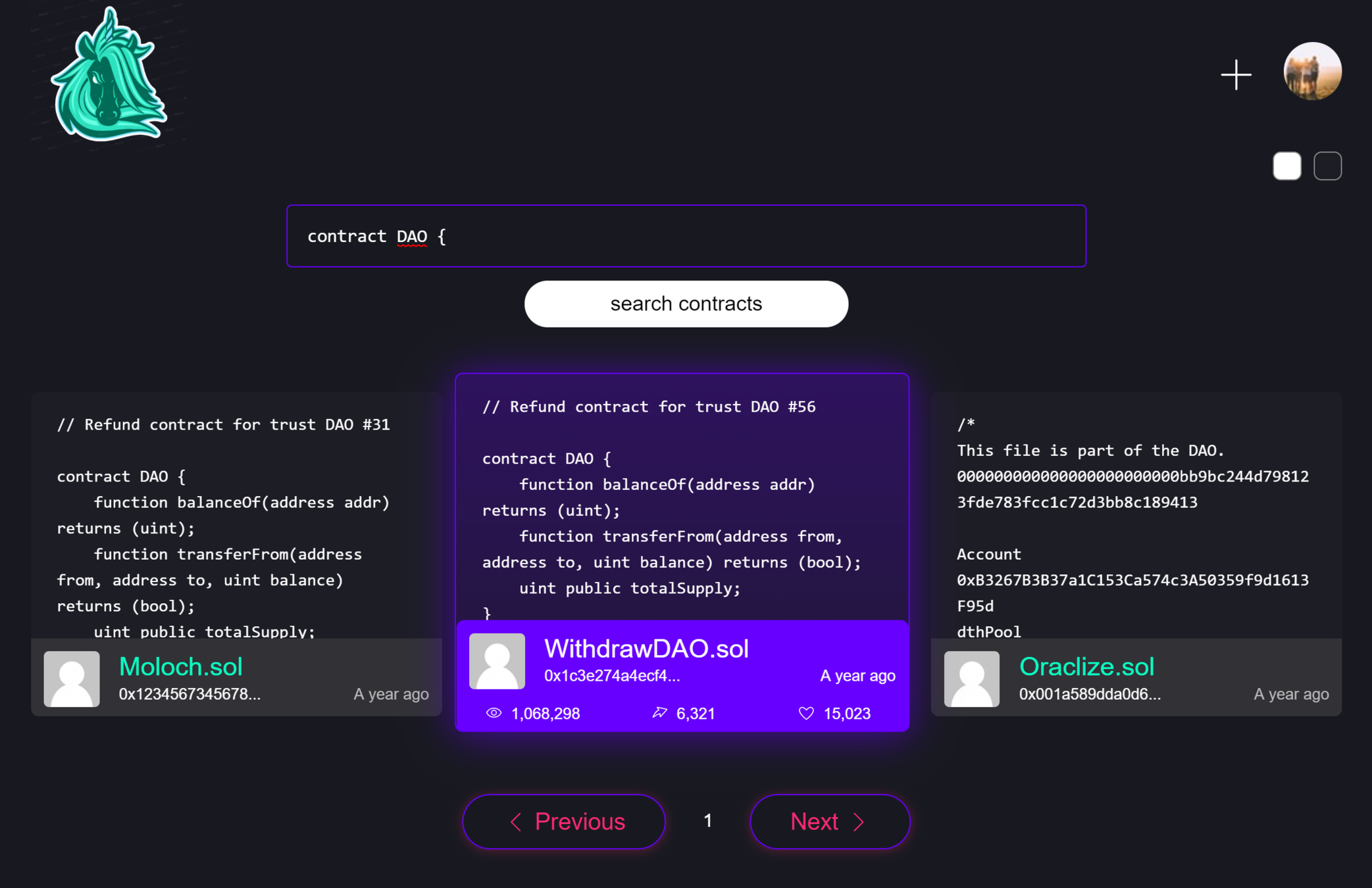Screen dimensions: 1372x888
Task: Open the WithdrawDAO.sol contract title
Action: [x=646, y=649]
